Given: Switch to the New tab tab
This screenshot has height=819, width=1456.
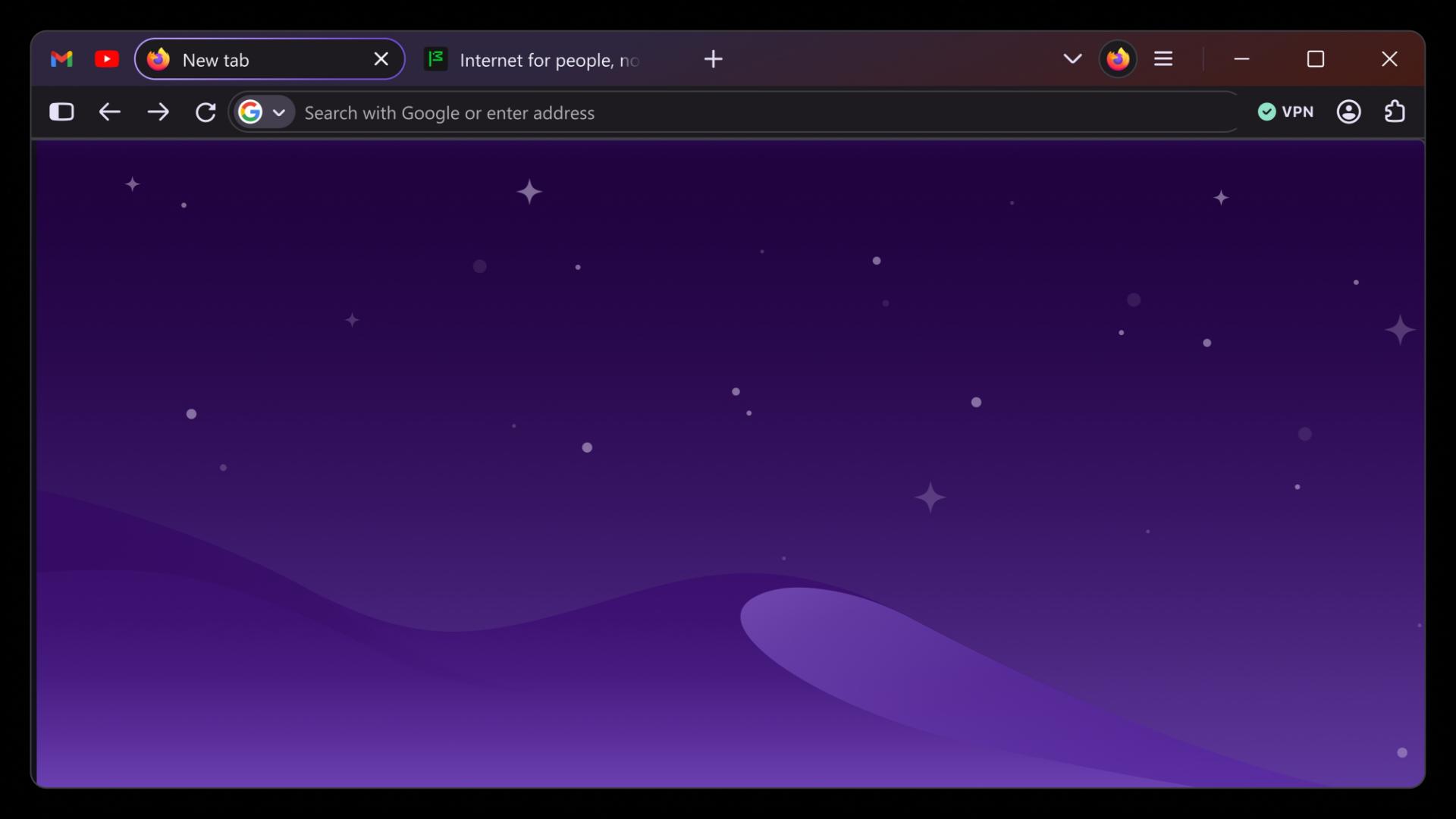Looking at the screenshot, I should 269,59.
